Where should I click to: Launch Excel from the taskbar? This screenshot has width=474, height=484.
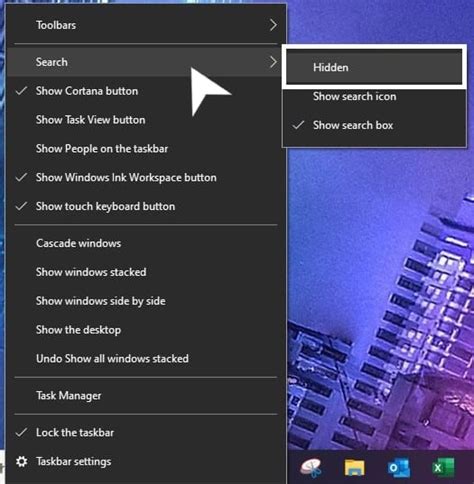click(x=443, y=468)
